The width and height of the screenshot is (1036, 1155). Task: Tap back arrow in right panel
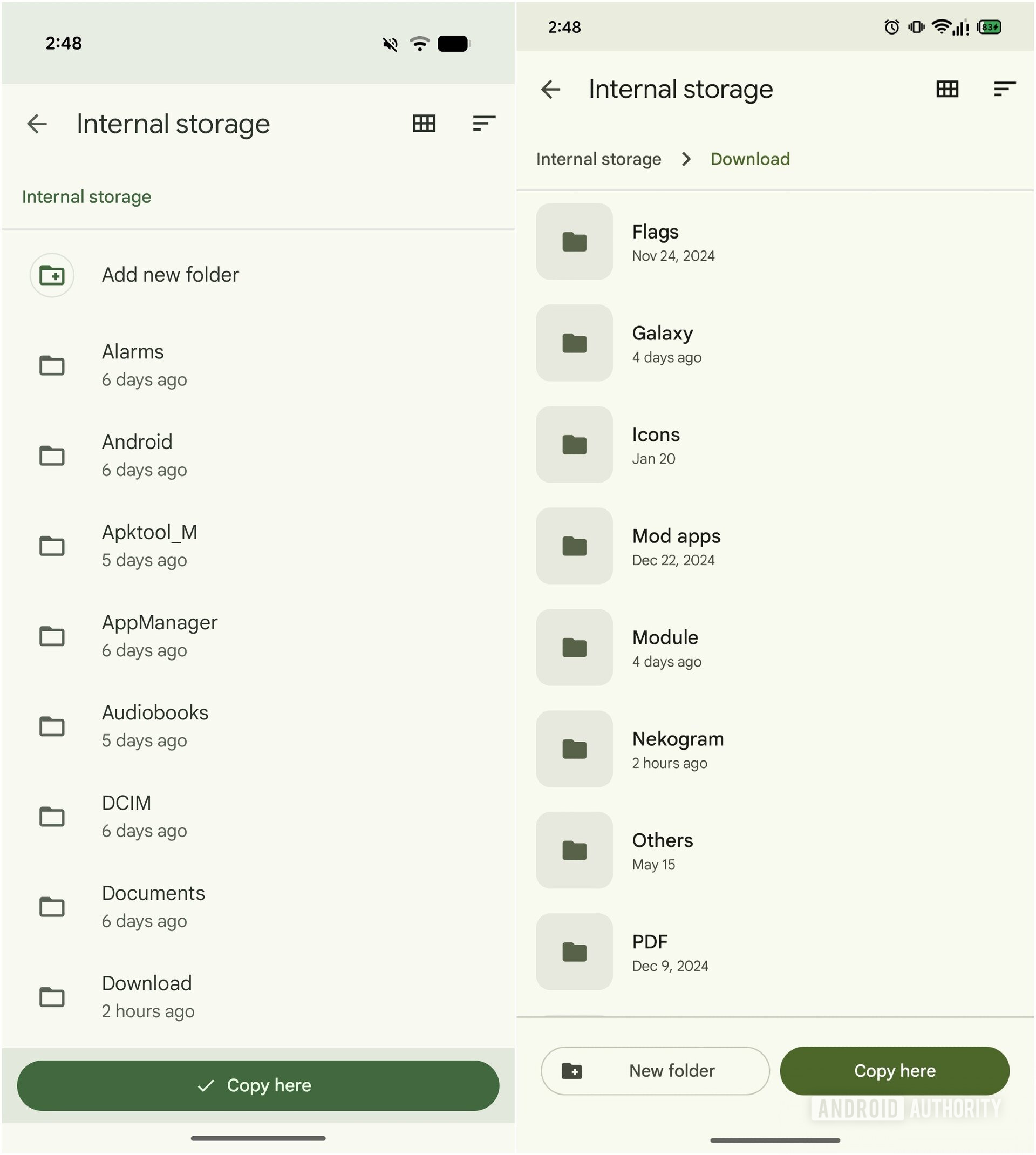pos(550,90)
